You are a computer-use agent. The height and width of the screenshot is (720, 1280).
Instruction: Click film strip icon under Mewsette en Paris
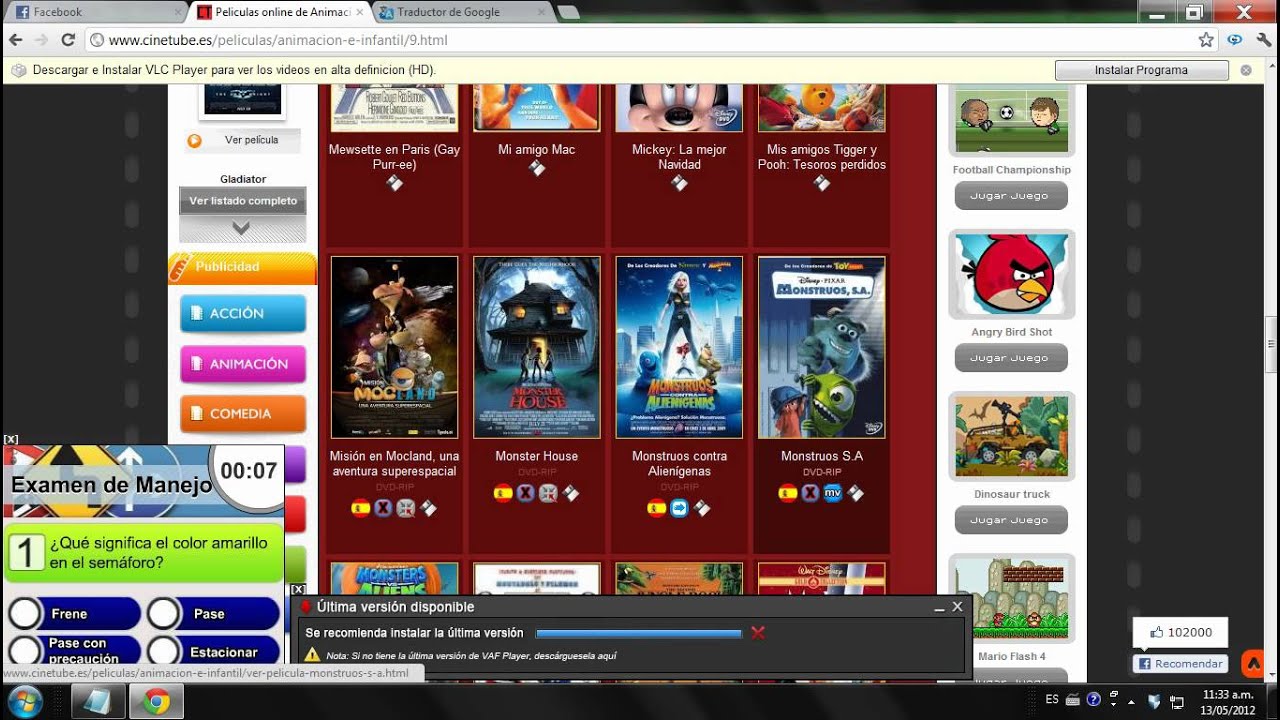(x=395, y=183)
